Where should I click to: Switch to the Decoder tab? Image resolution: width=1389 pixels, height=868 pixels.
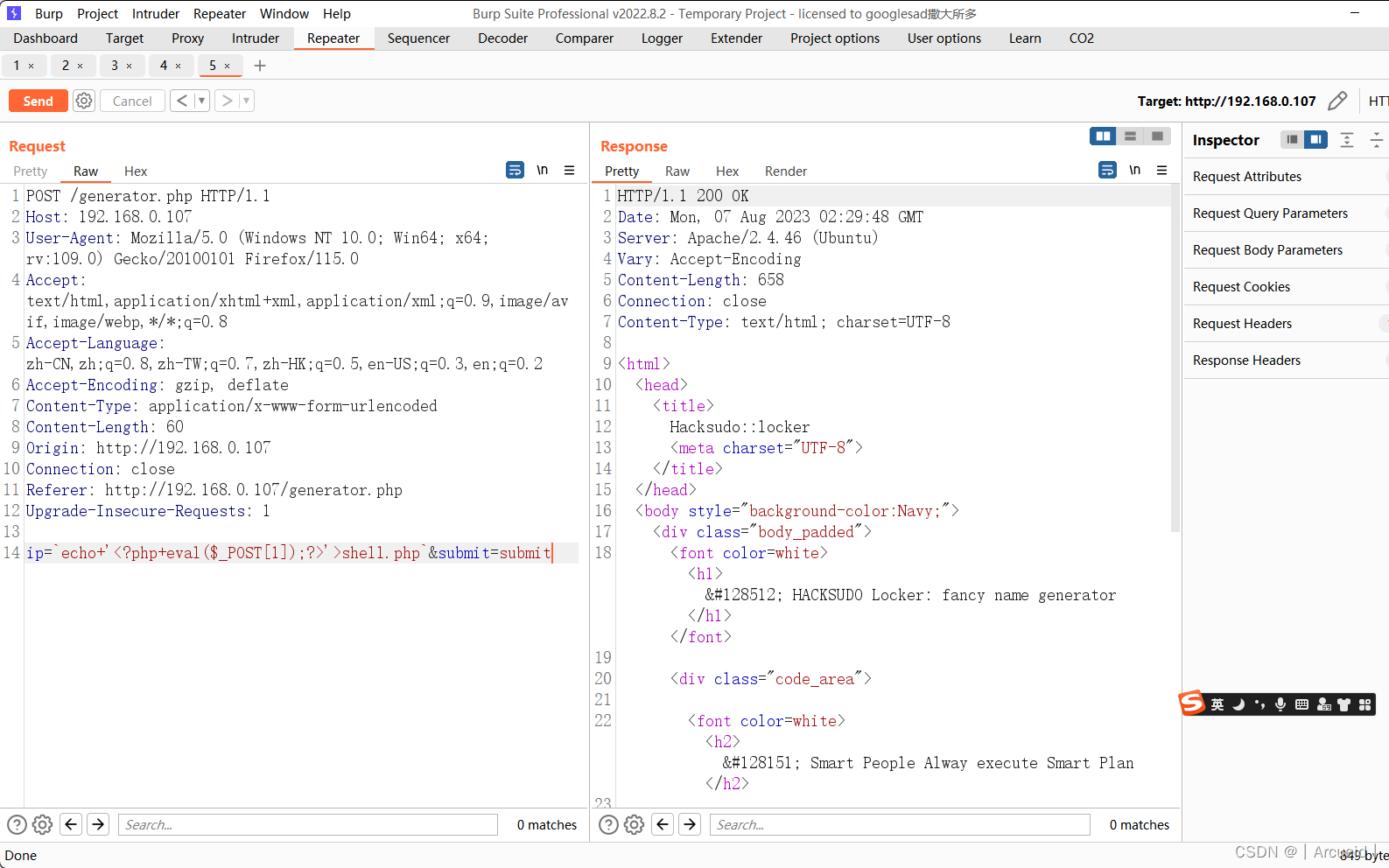tap(502, 38)
